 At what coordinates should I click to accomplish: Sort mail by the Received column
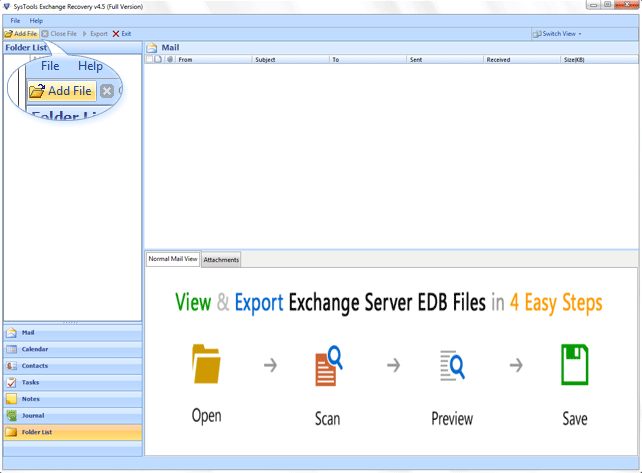[522, 60]
